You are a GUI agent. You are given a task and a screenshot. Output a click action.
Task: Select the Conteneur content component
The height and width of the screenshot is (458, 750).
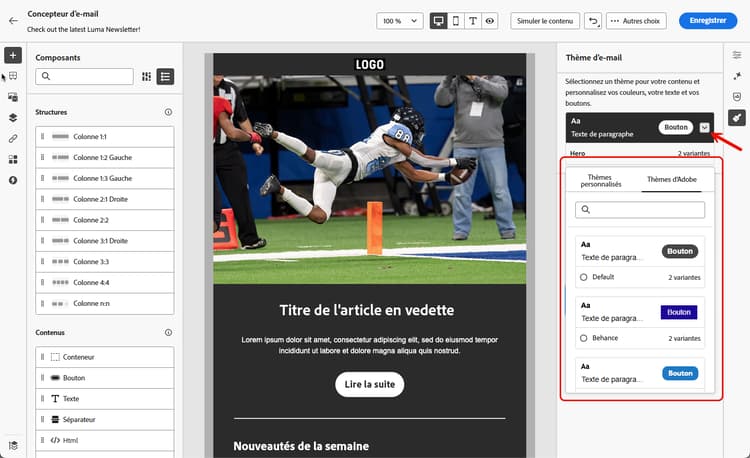105,357
